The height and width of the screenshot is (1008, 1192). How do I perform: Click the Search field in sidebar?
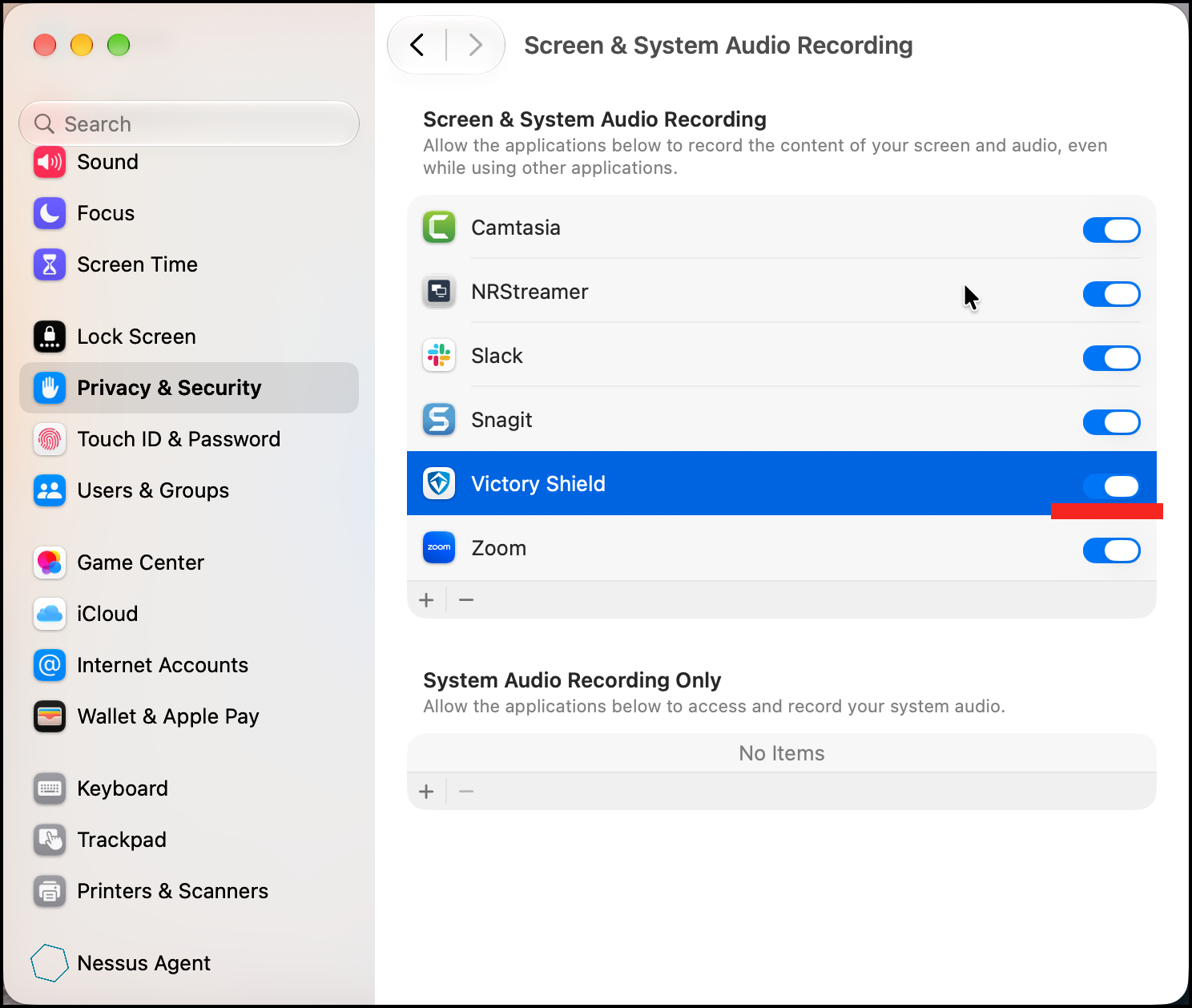click(x=189, y=123)
